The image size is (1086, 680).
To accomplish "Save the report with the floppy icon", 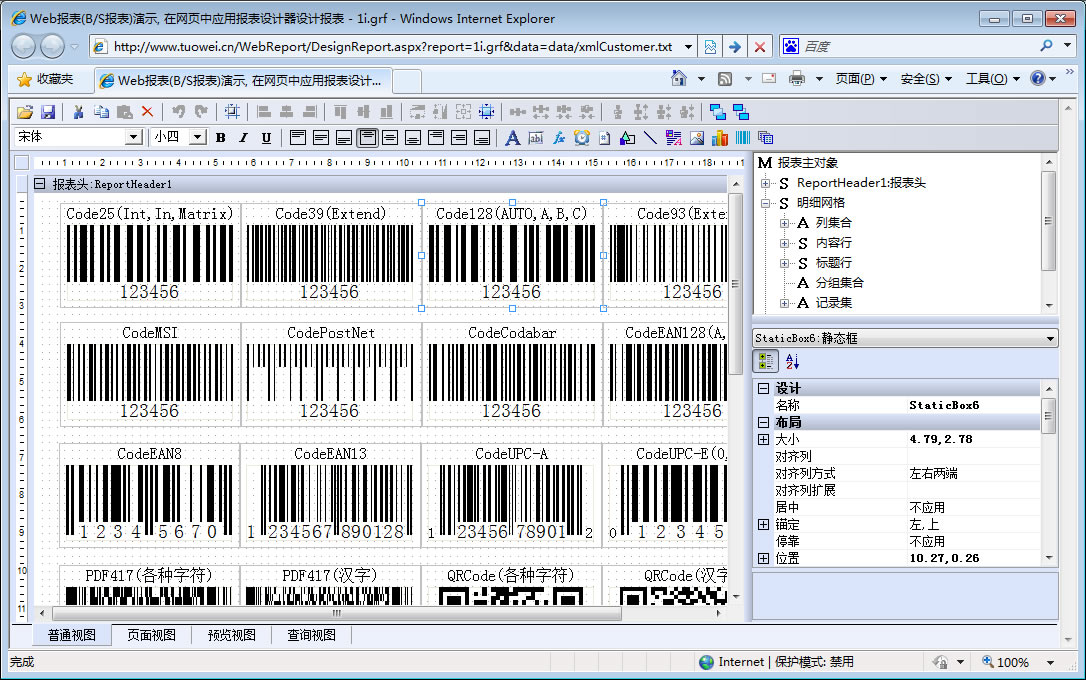I will (47, 112).
